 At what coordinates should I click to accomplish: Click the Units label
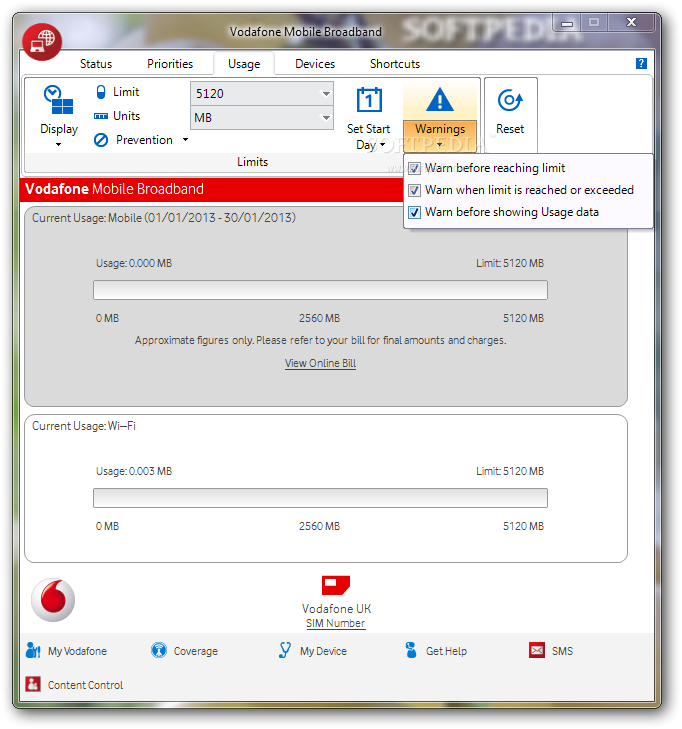pos(126,116)
